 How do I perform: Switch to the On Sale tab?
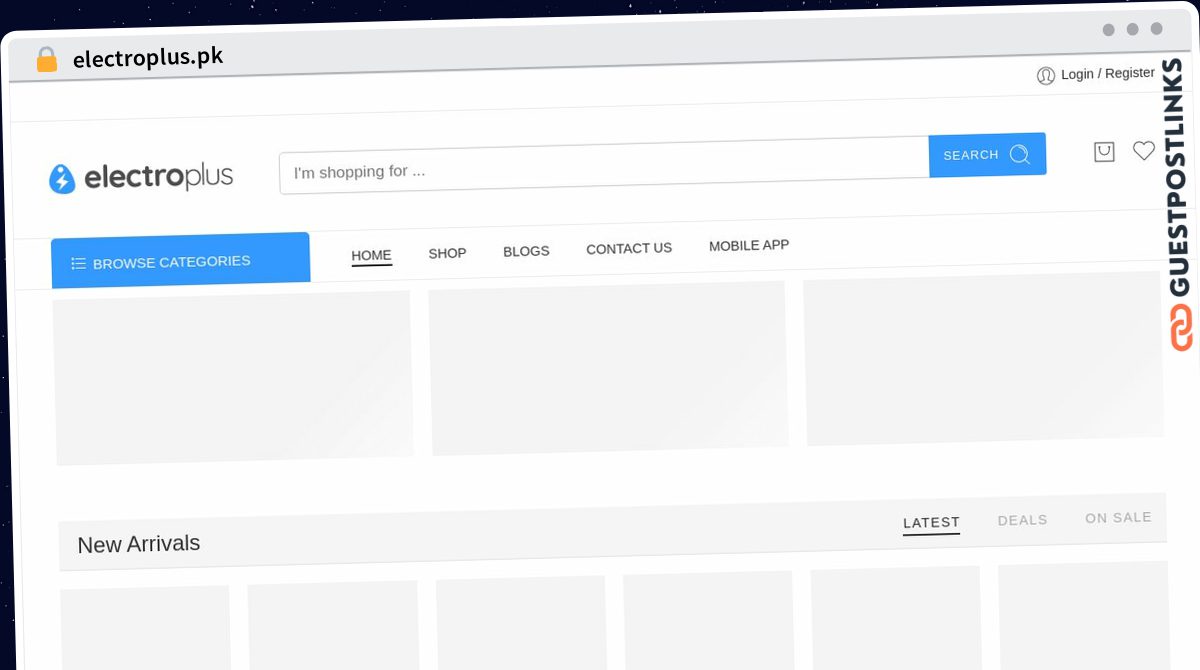pyautogui.click(x=1118, y=517)
